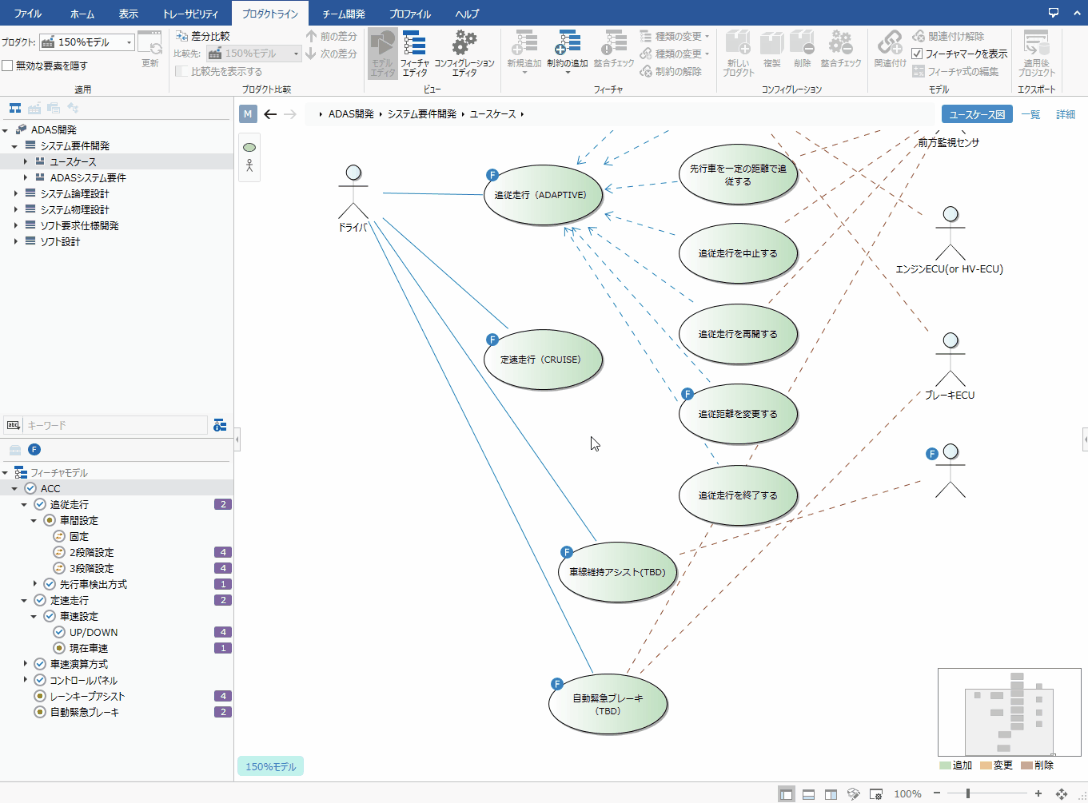Click the zoom slider handle in the status bar
Screen dimensions: 1088x803
[x=967, y=793]
